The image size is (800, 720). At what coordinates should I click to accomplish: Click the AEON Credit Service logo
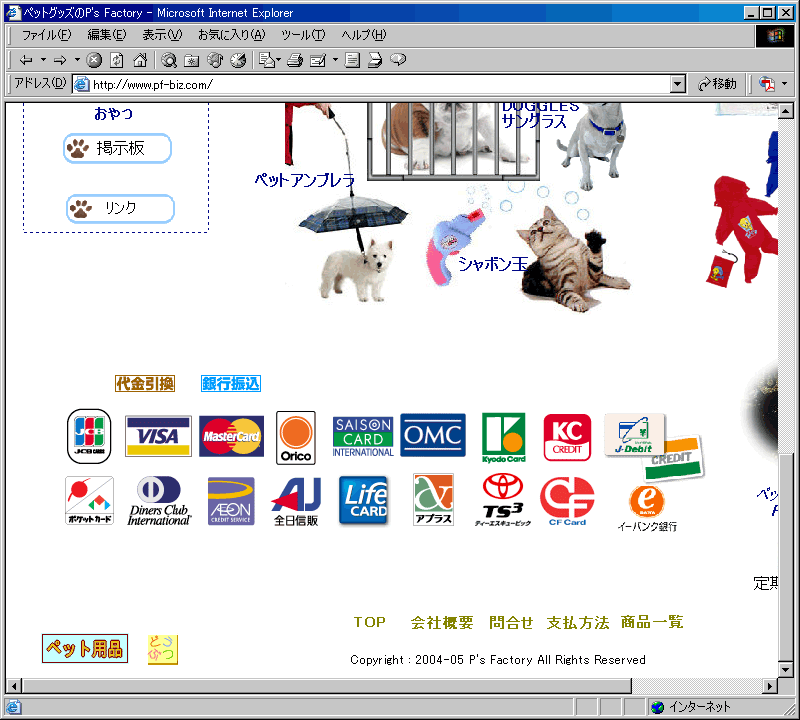231,501
